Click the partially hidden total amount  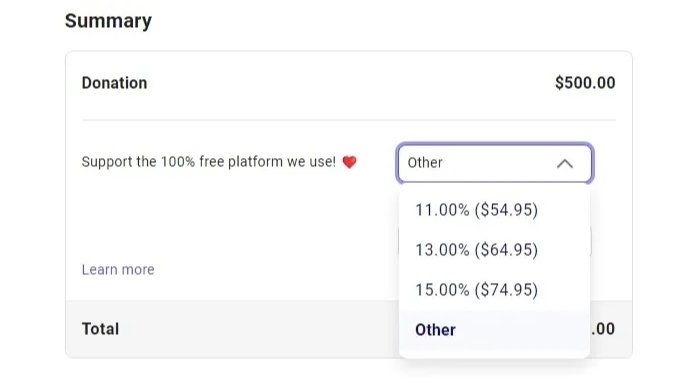[x=603, y=329]
